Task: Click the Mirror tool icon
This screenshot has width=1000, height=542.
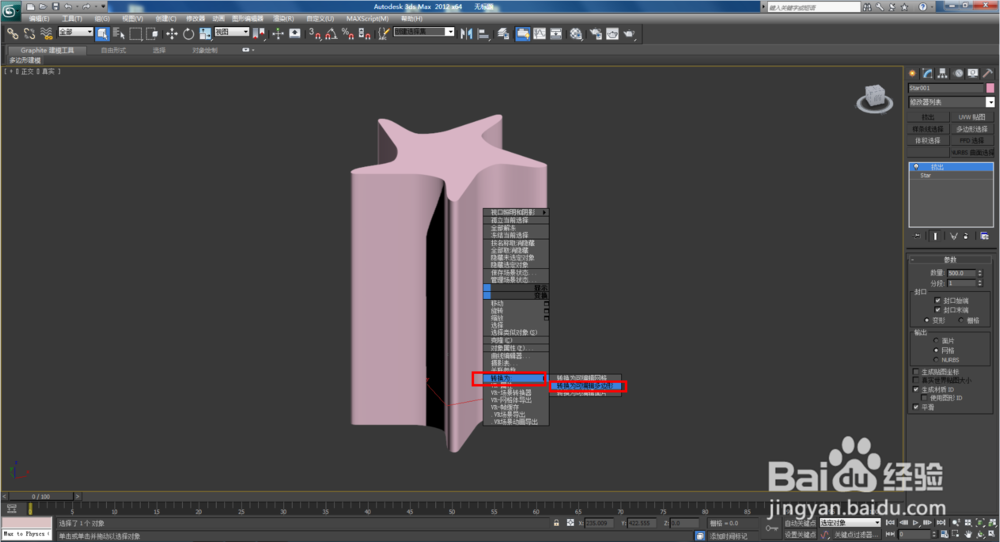Action: [x=467, y=34]
